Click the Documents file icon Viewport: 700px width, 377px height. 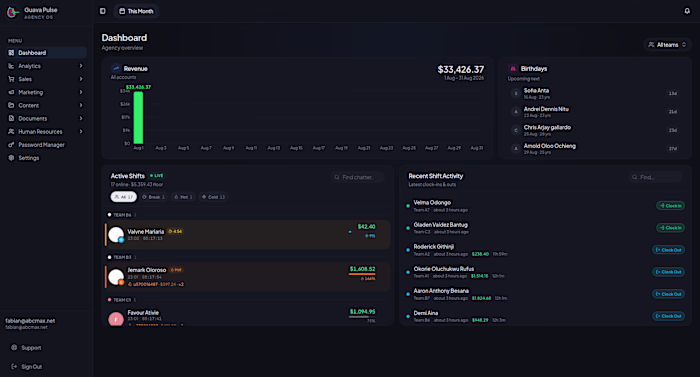point(11,118)
